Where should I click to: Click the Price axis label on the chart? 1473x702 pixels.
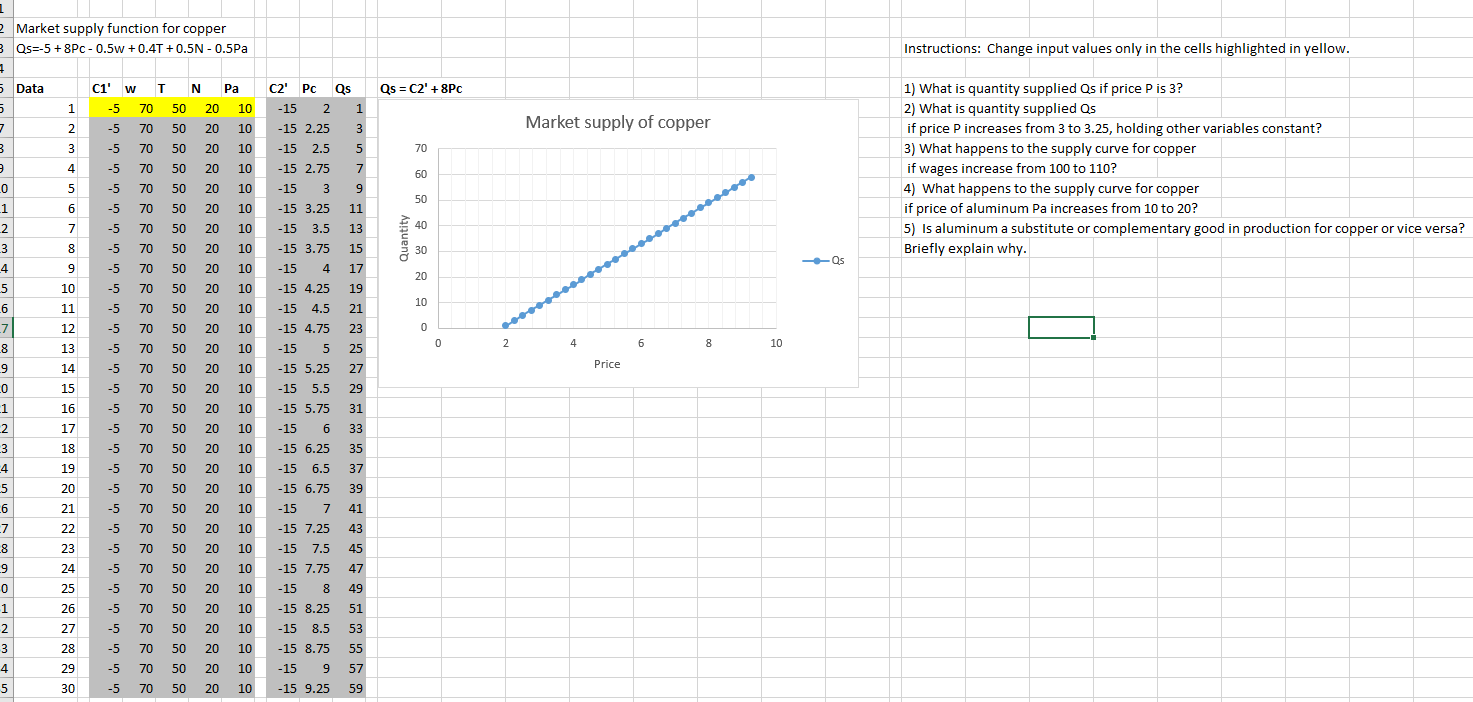[606, 364]
